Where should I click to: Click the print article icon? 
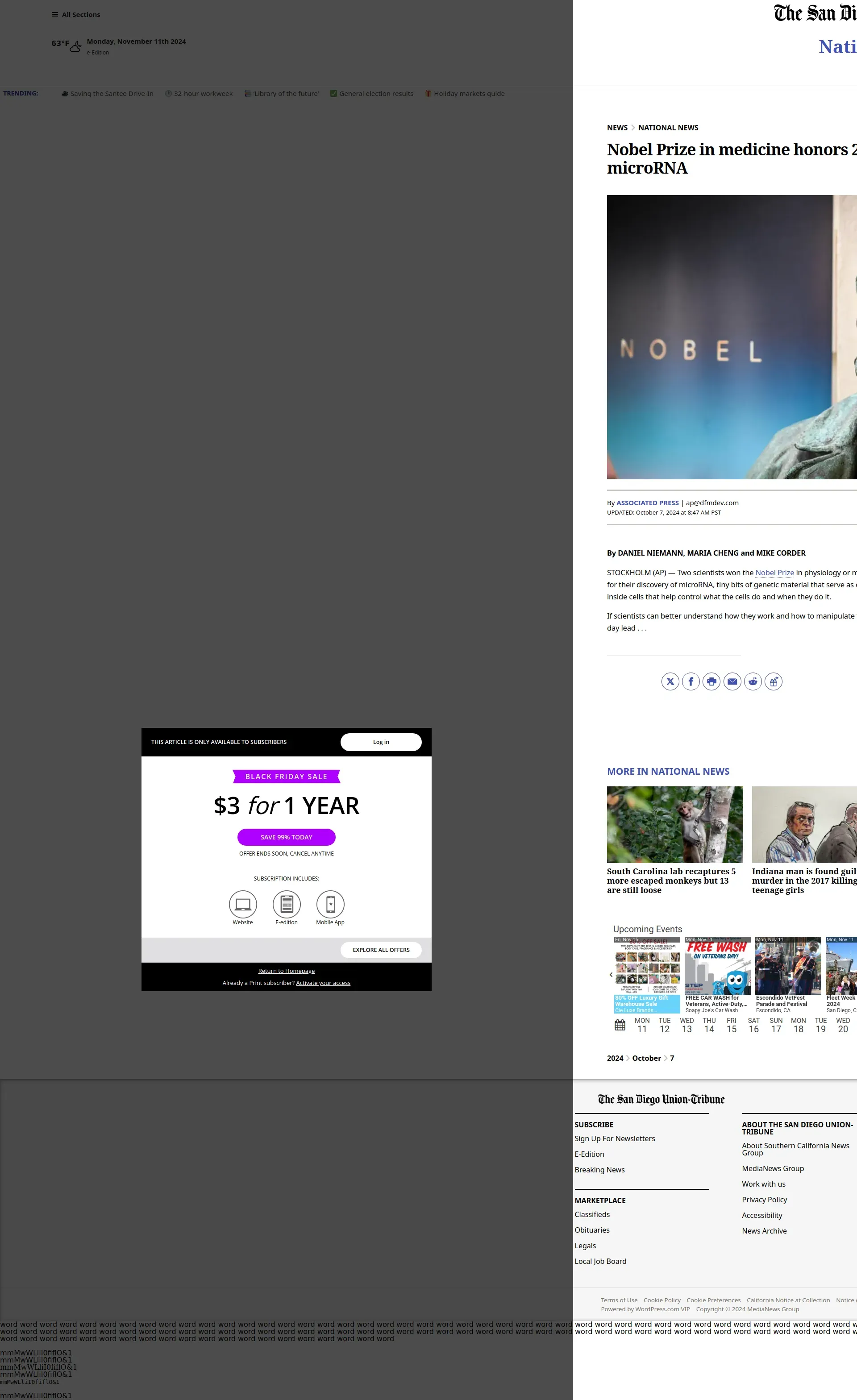click(711, 681)
